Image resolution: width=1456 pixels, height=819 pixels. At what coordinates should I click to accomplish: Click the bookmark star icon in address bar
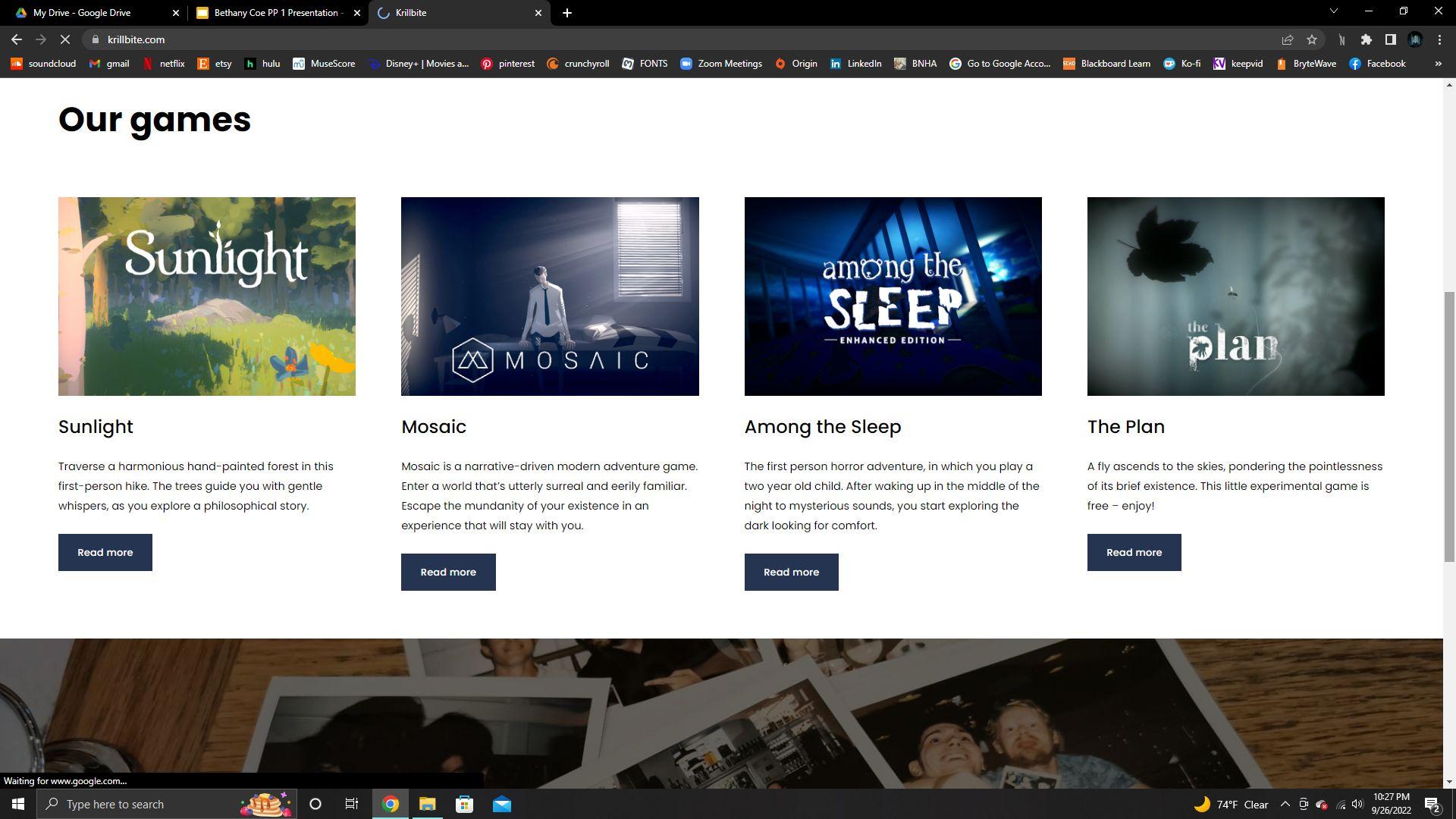click(1312, 39)
